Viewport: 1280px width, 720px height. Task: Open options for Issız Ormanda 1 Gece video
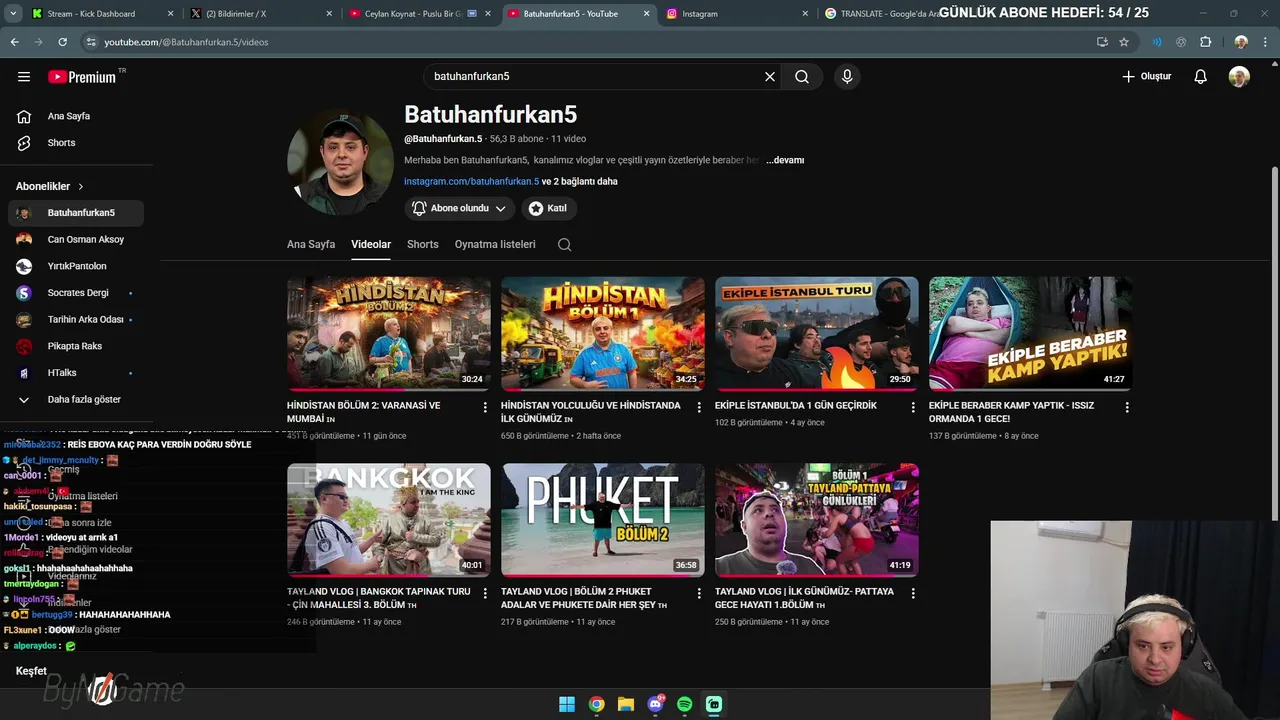(1127, 407)
